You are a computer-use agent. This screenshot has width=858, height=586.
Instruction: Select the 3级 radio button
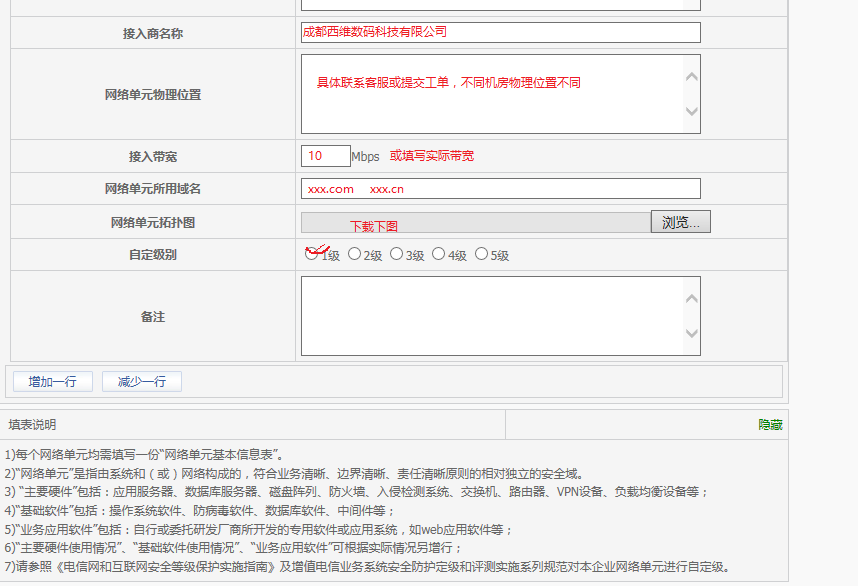tap(396, 254)
